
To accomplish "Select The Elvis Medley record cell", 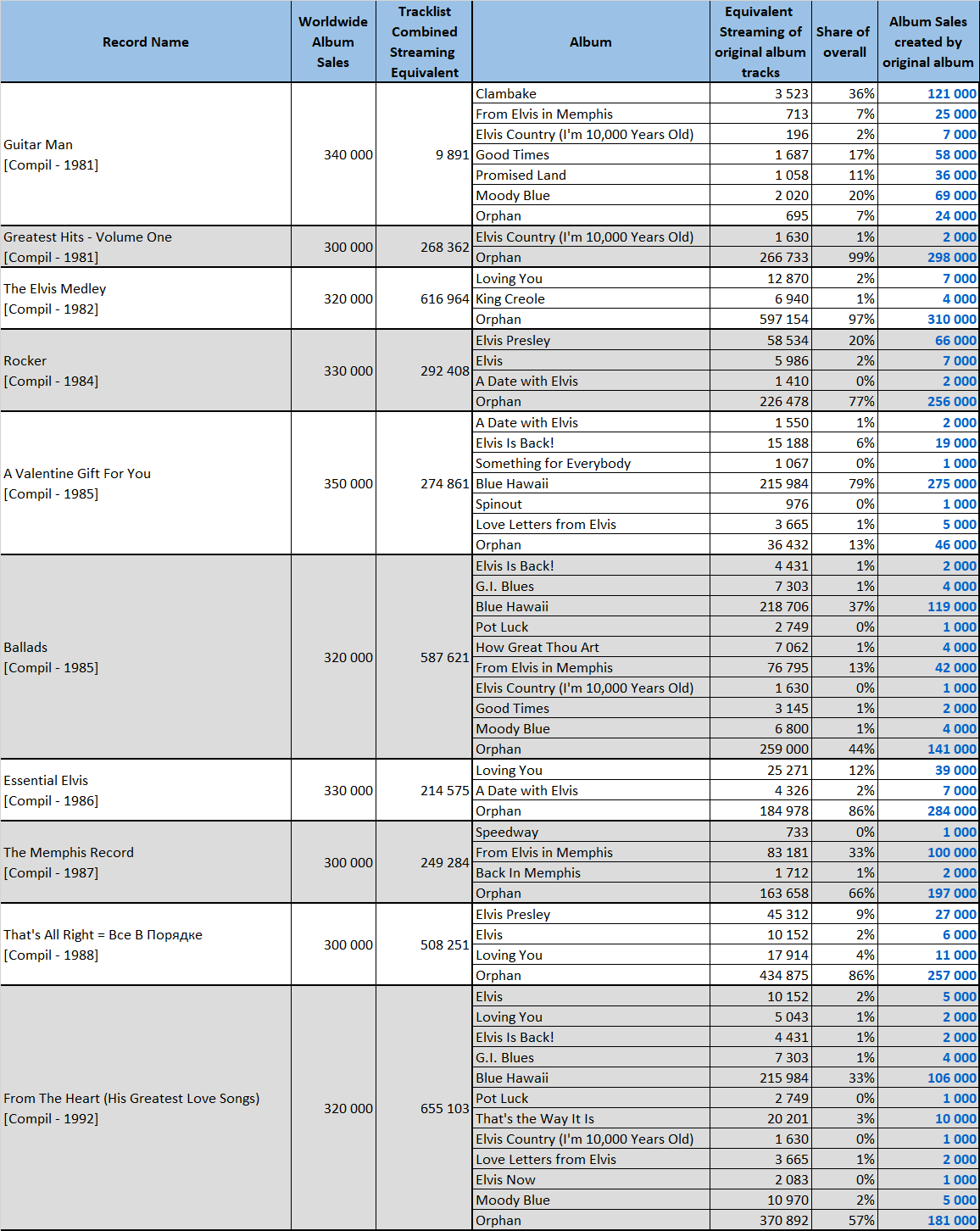I will click(x=146, y=298).
